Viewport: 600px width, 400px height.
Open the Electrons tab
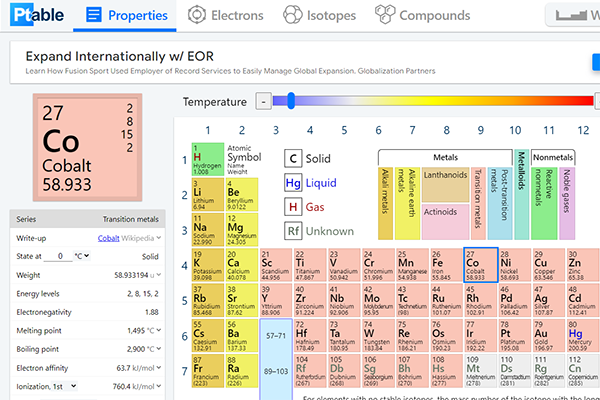click(225, 15)
